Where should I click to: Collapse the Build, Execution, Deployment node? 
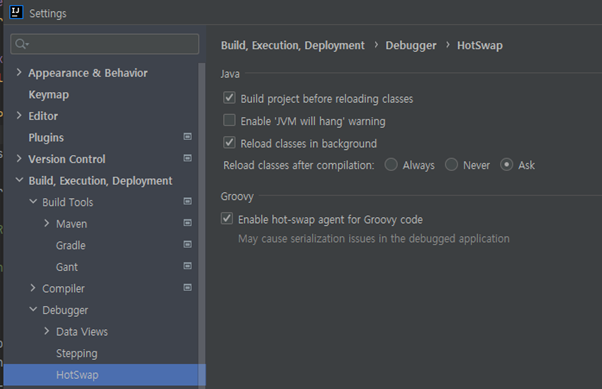point(19,180)
